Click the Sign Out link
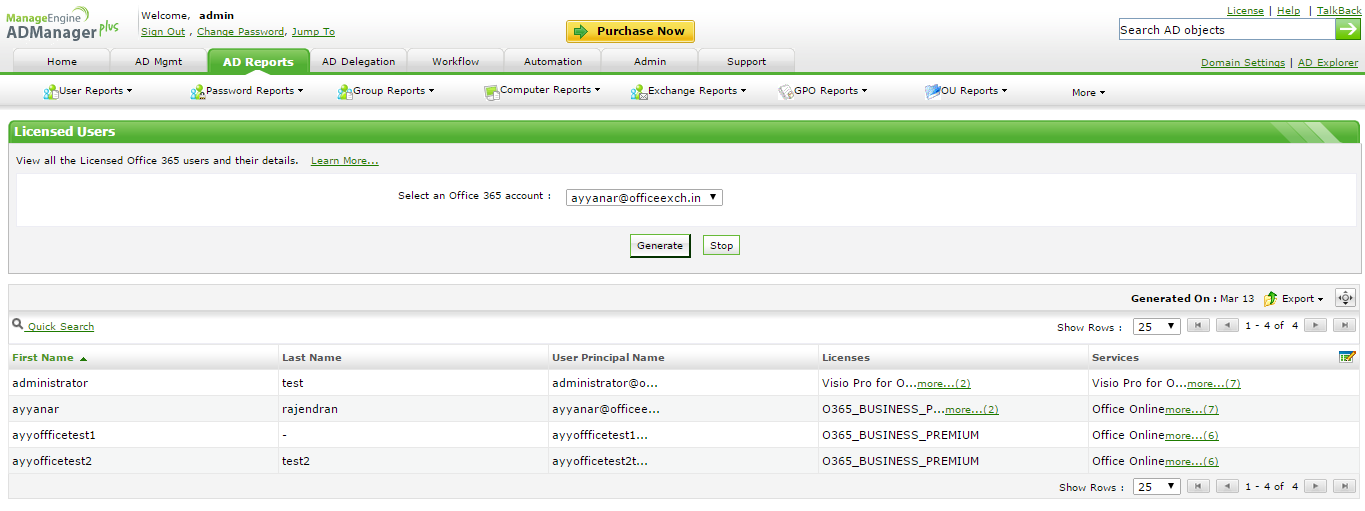The image size is (1365, 511). click(163, 32)
